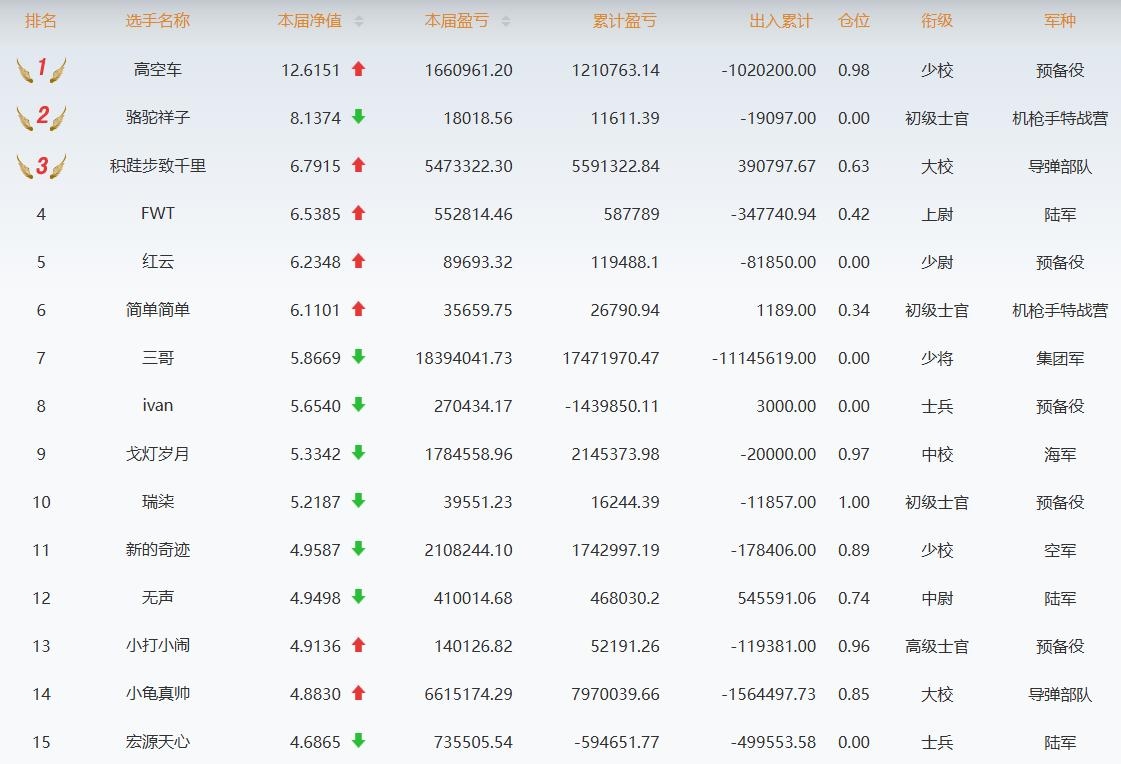The height and width of the screenshot is (764, 1121).
Task: Sort by 本届盈亏 column sort arrows
Action: 505,21
